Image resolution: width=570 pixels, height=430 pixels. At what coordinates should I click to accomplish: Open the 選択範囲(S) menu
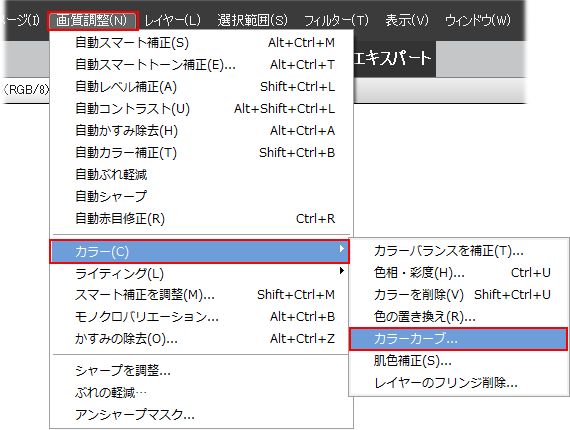[x=252, y=20]
